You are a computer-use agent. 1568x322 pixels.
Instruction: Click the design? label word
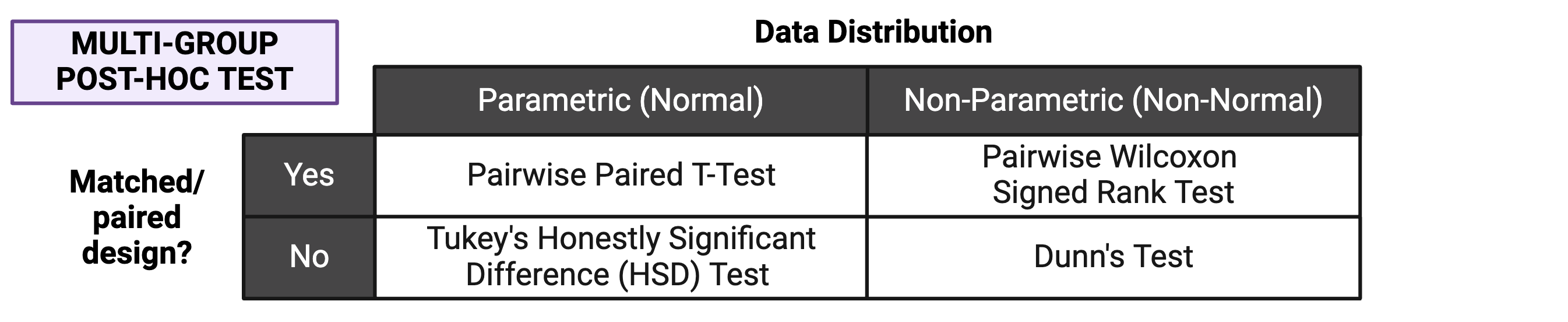(136, 253)
